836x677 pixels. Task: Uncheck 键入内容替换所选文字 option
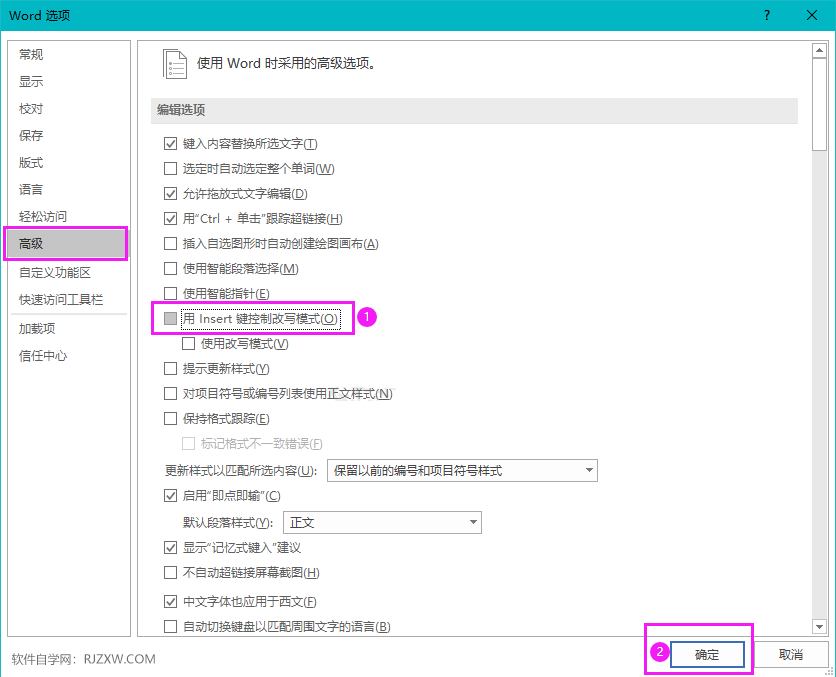pos(170,143)
